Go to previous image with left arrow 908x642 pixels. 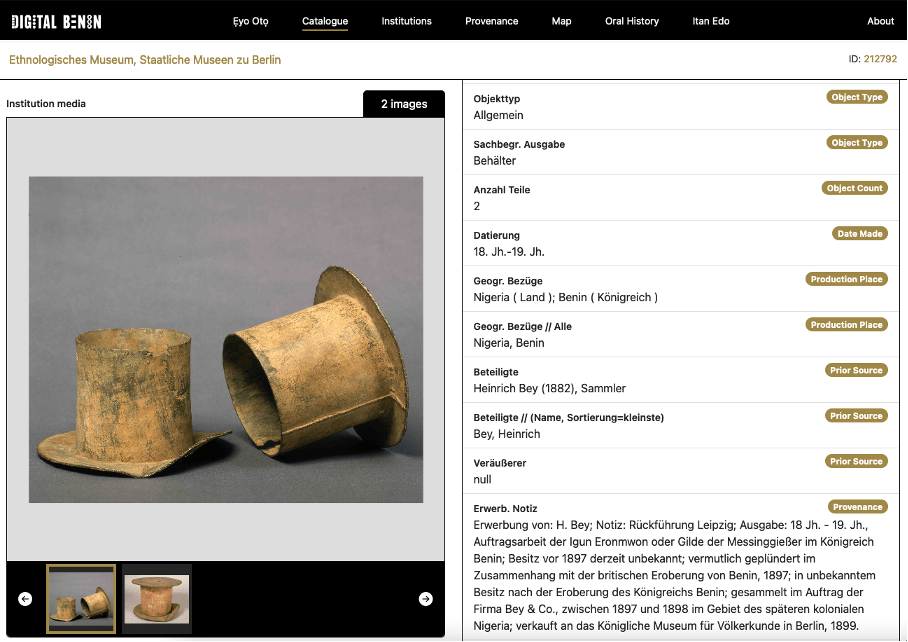pyautogui.click(x=25, y=599)
